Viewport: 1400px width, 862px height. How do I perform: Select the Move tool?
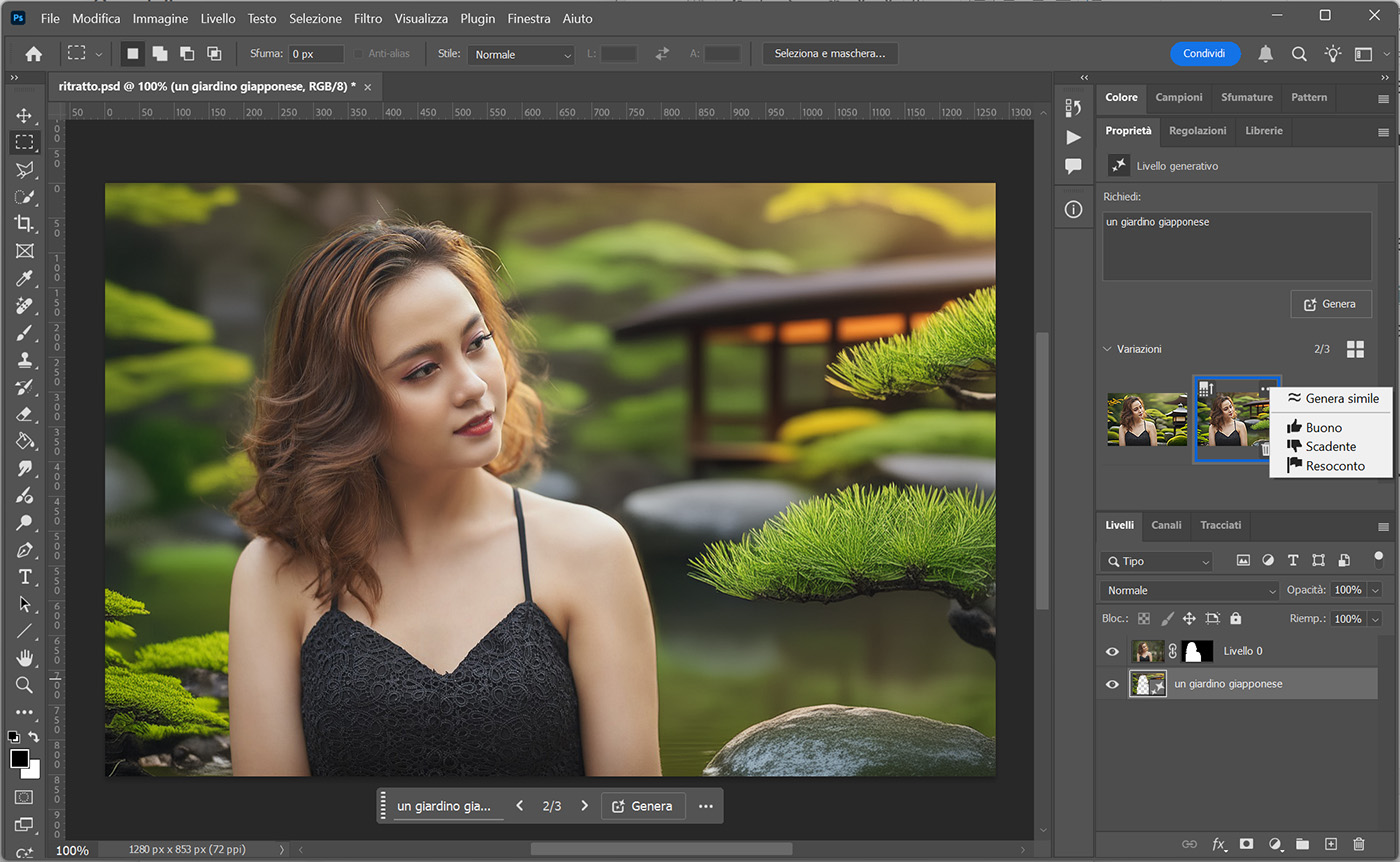point(25,115)
